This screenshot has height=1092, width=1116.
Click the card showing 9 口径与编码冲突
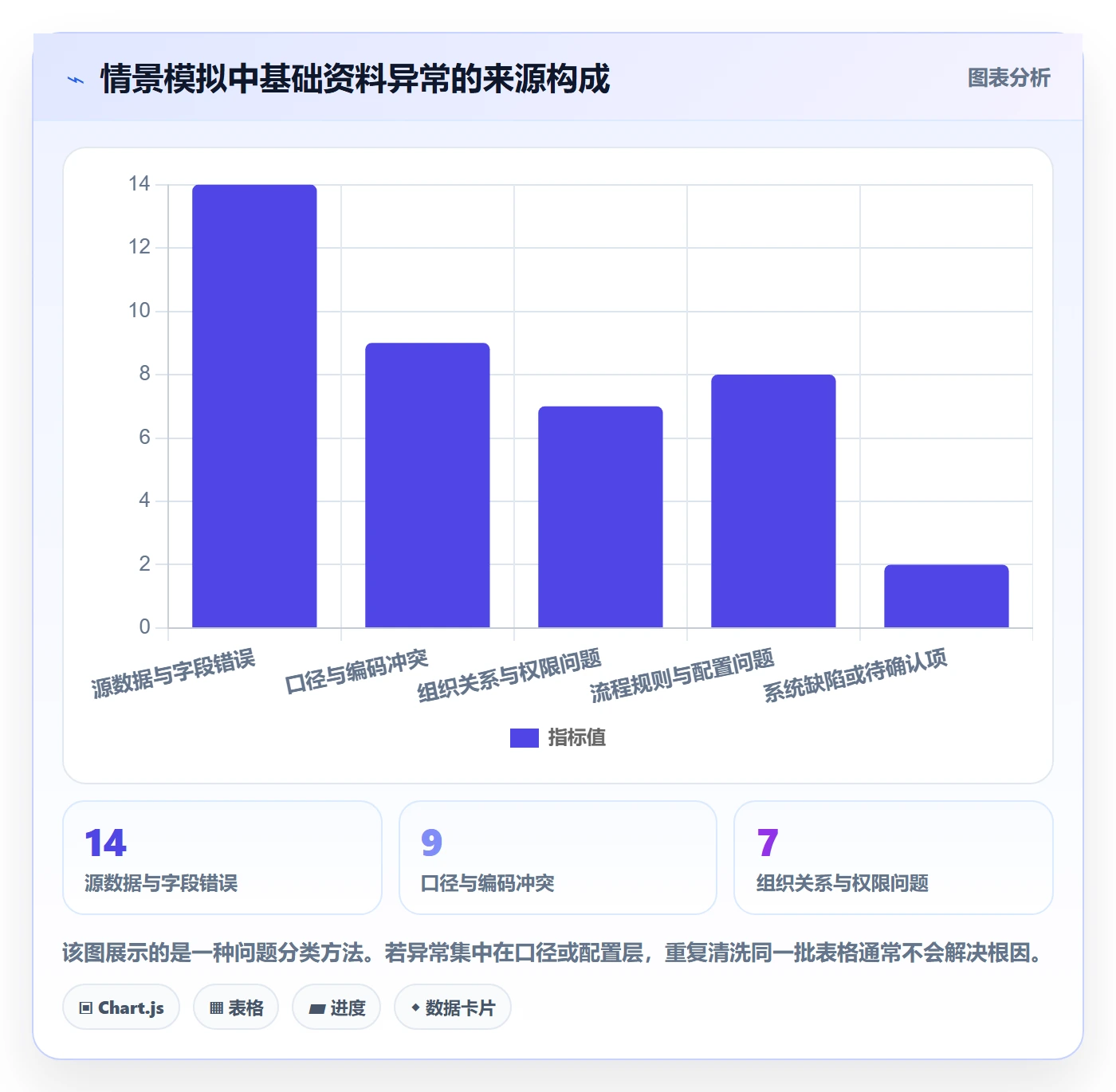click(x=558, y=858)
